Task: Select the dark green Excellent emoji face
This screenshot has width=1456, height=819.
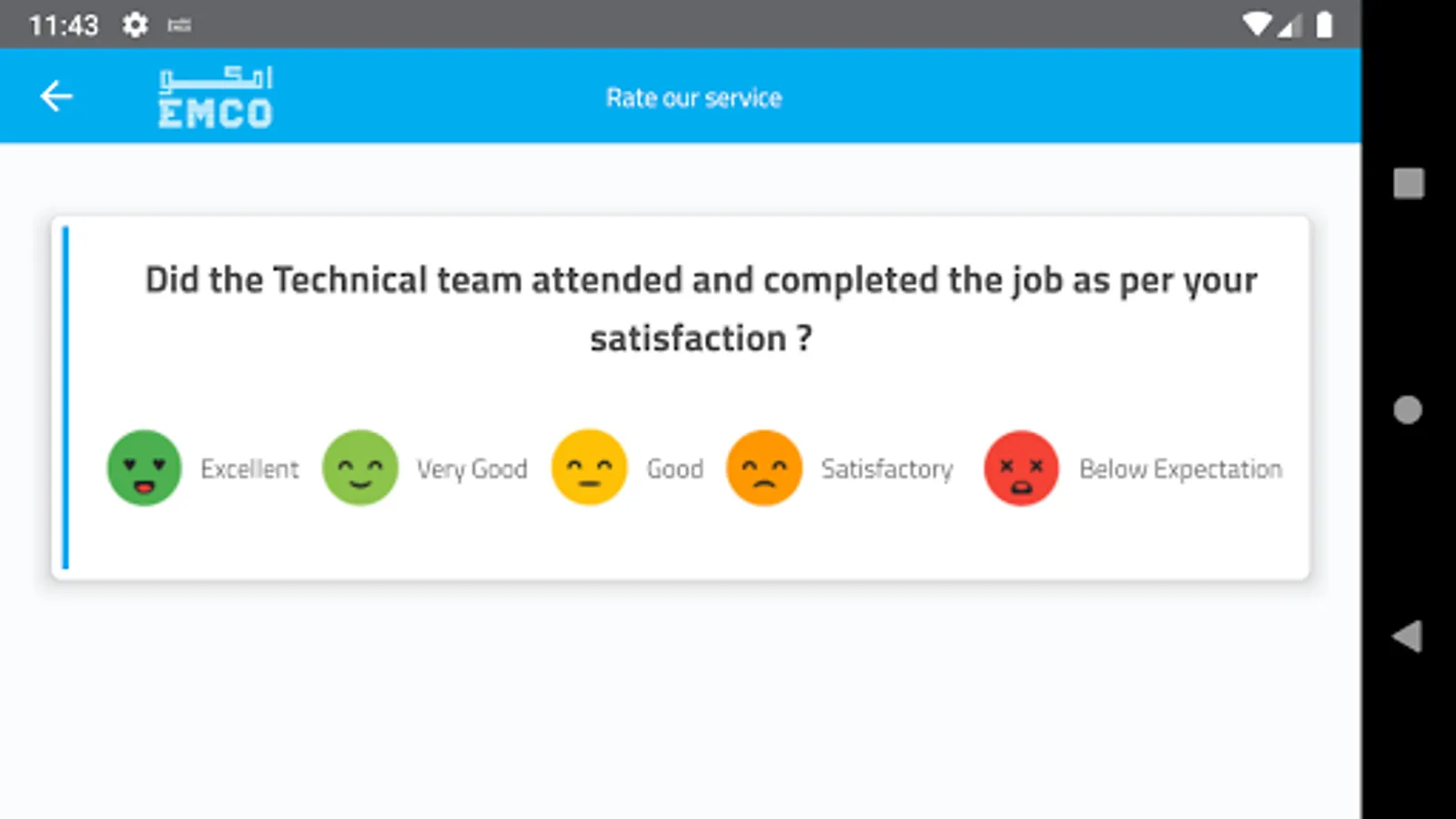Action: (144, 468)
